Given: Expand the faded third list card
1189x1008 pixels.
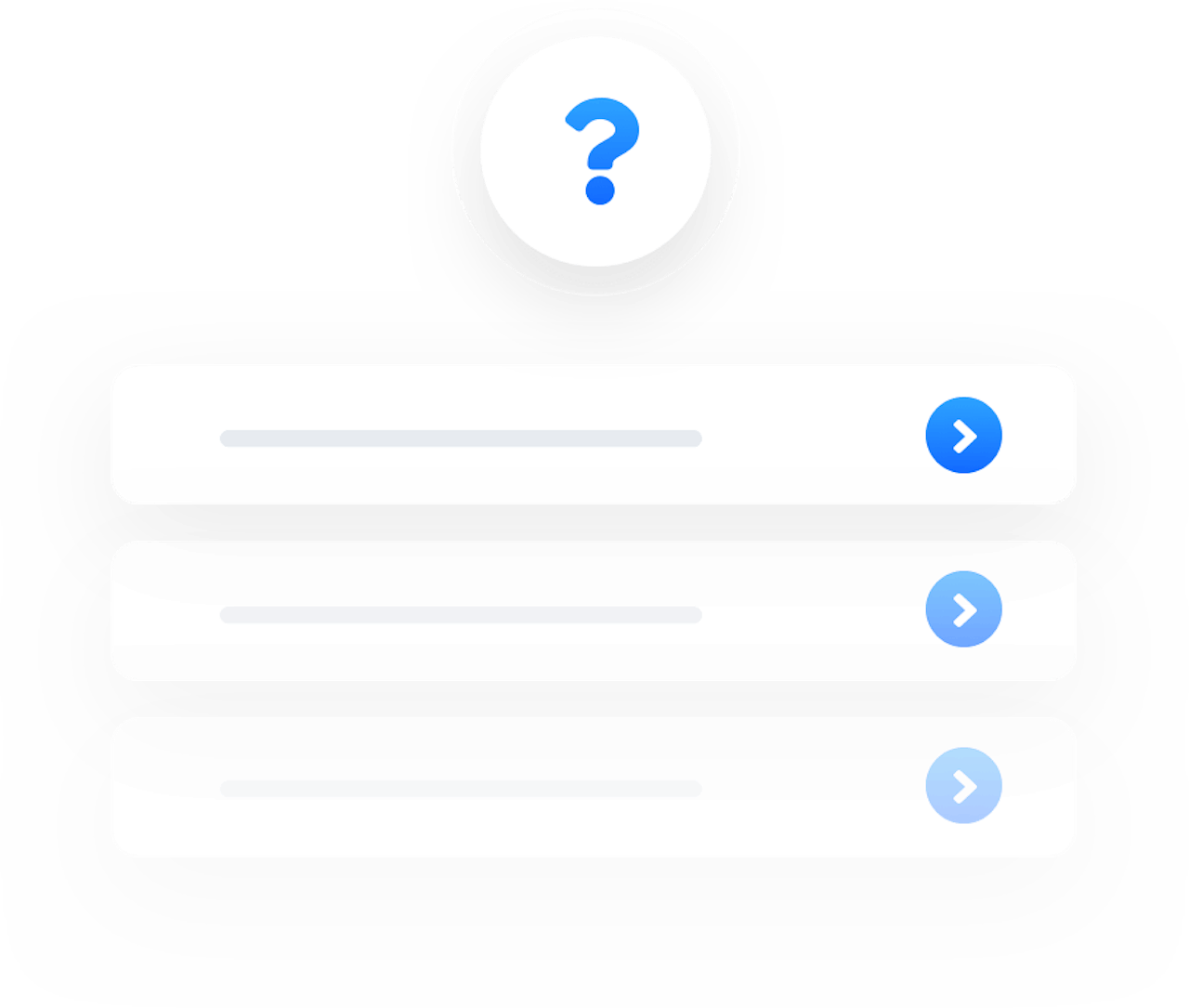Looking at the screenshot, I should coord(594,787).
